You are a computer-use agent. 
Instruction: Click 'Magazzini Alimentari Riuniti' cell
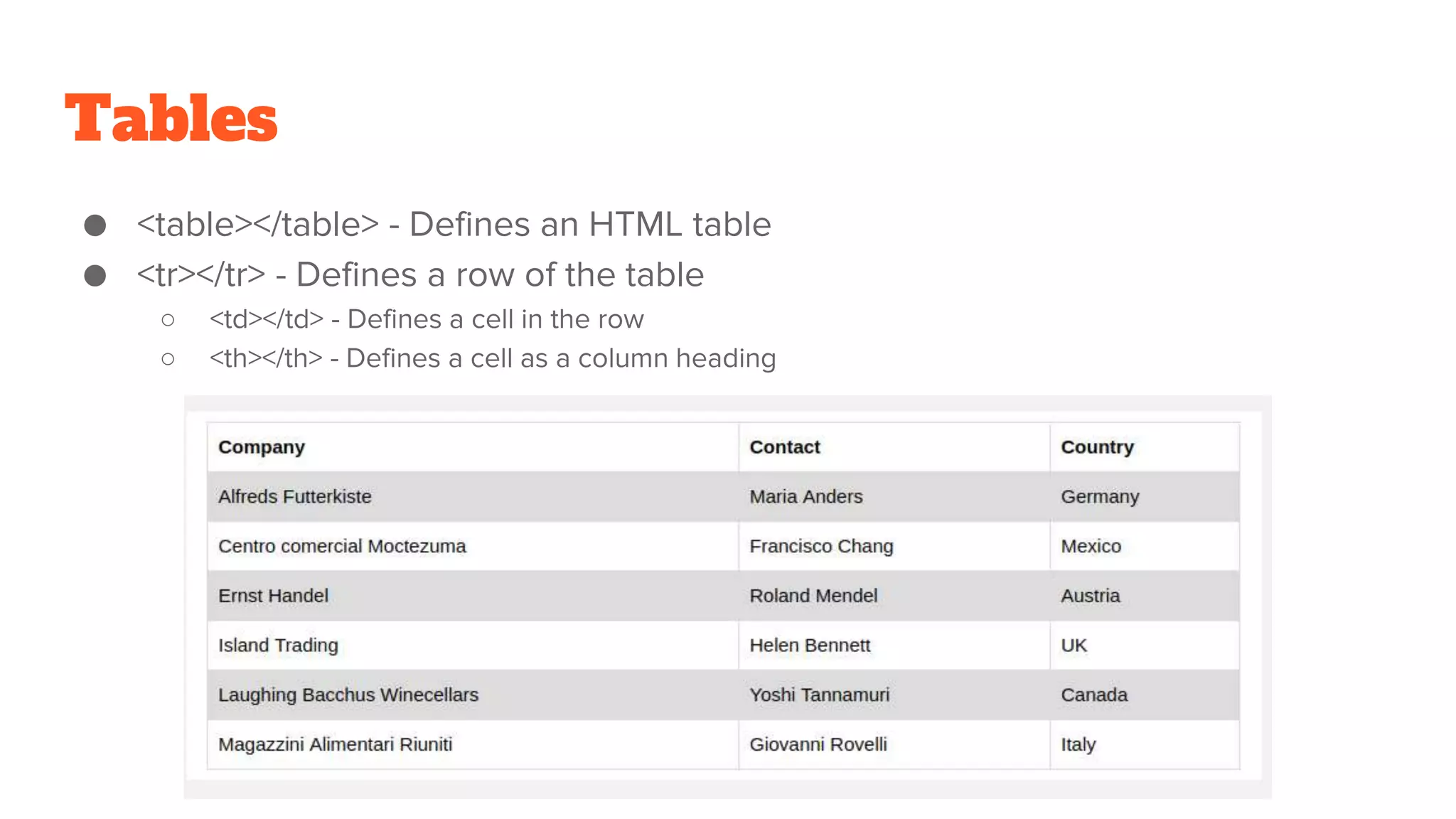click(x=473, y=744)
